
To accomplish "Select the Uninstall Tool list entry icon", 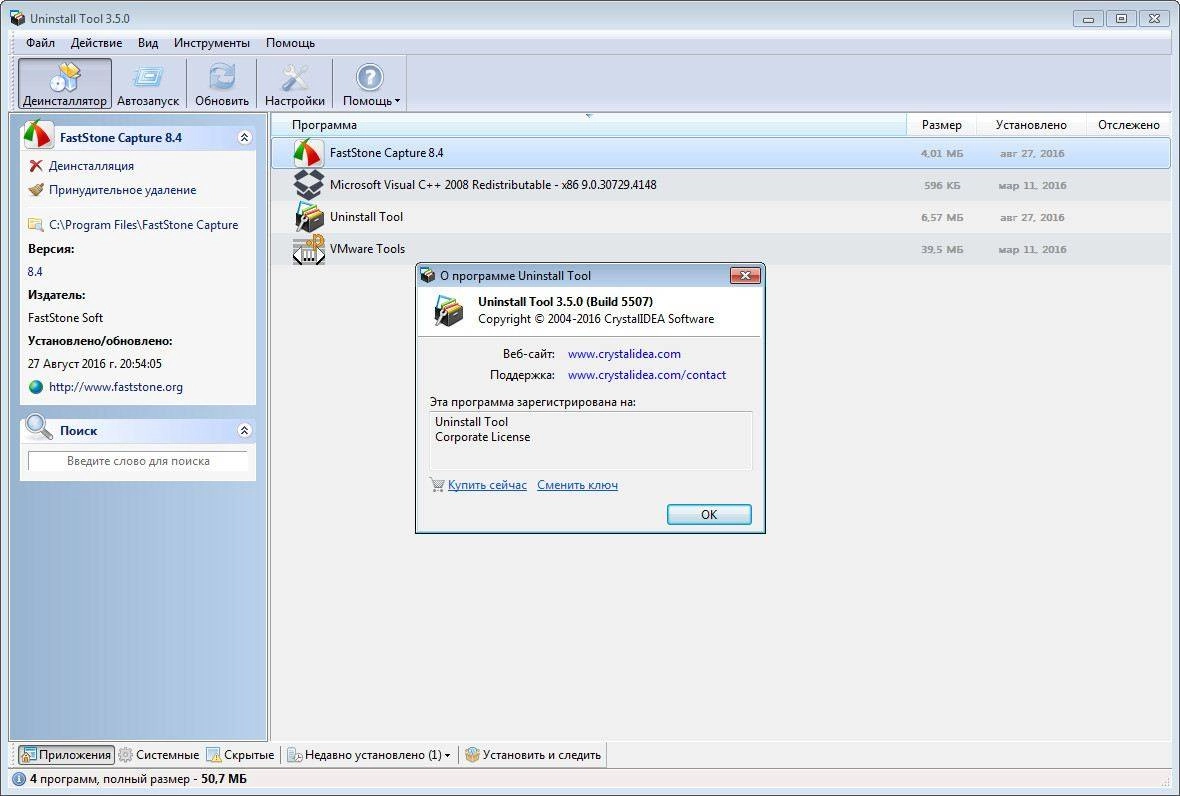I will click(309, 217).
